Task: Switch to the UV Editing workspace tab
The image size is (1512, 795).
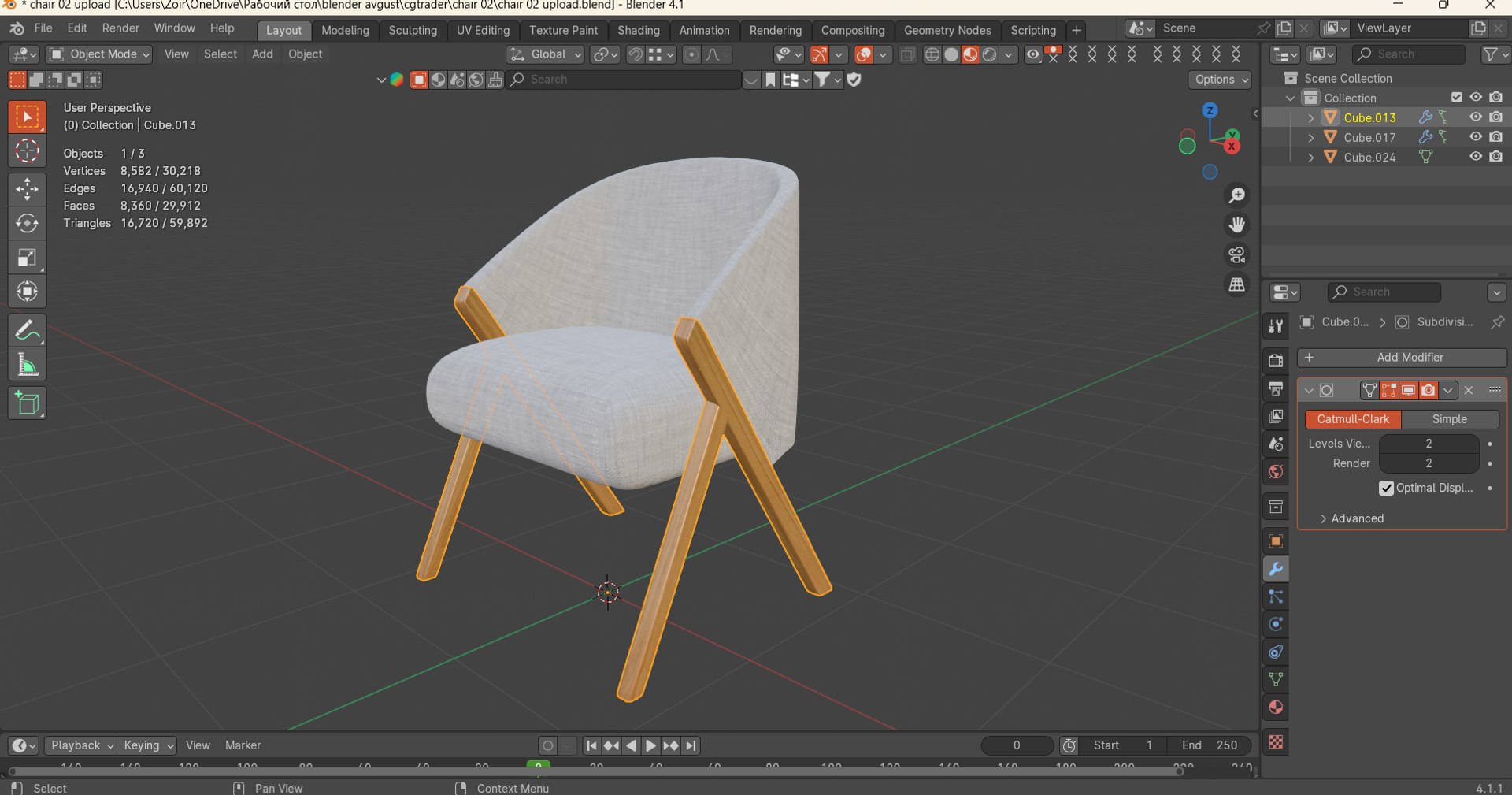Action: pos(483,30)
